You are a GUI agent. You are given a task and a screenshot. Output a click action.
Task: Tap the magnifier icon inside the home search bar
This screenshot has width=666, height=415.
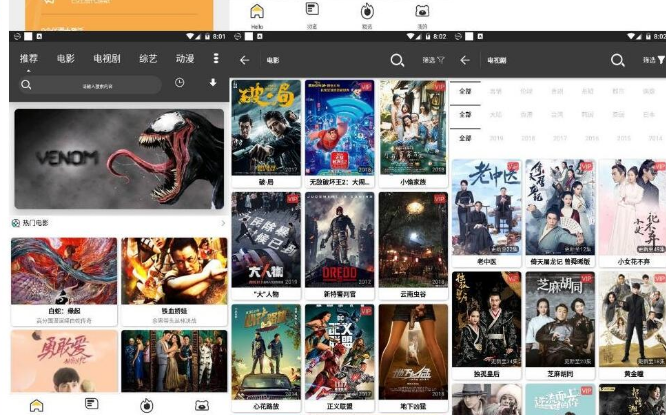click(26, 85)
